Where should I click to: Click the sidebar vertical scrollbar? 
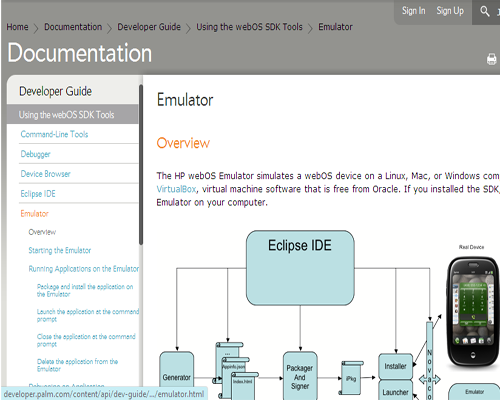tap(141, 165)
